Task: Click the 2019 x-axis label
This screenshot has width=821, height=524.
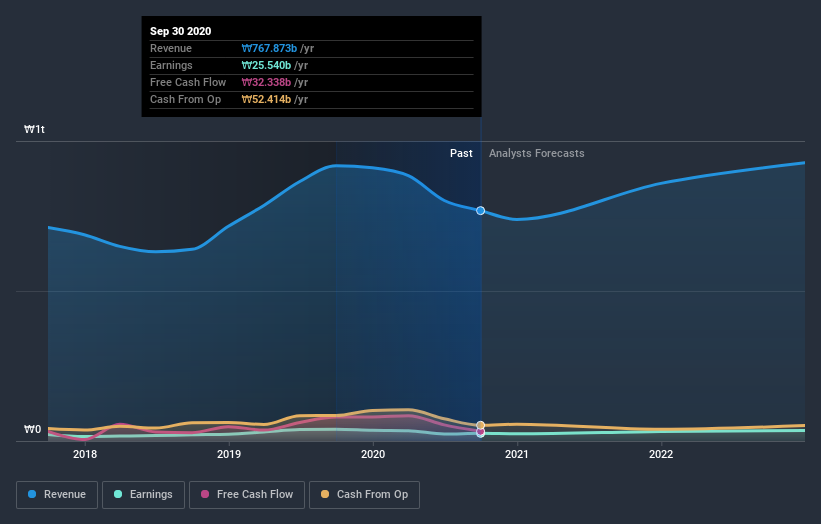Action: pos(229,454)
